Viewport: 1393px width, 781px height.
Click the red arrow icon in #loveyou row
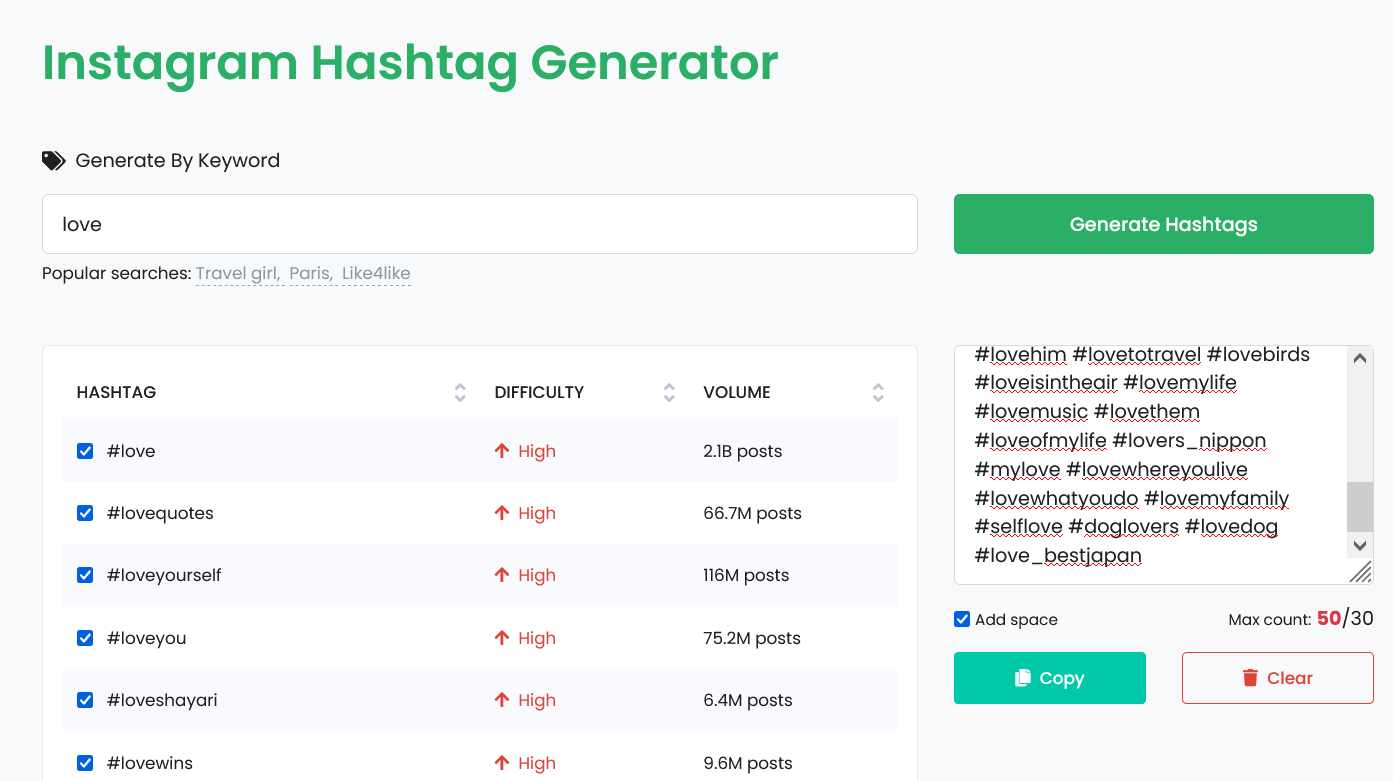point(502,638)
